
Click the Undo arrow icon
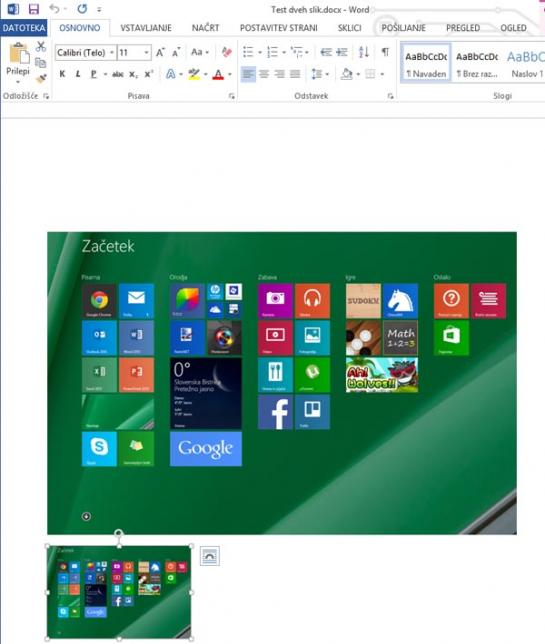click(54, 9)
